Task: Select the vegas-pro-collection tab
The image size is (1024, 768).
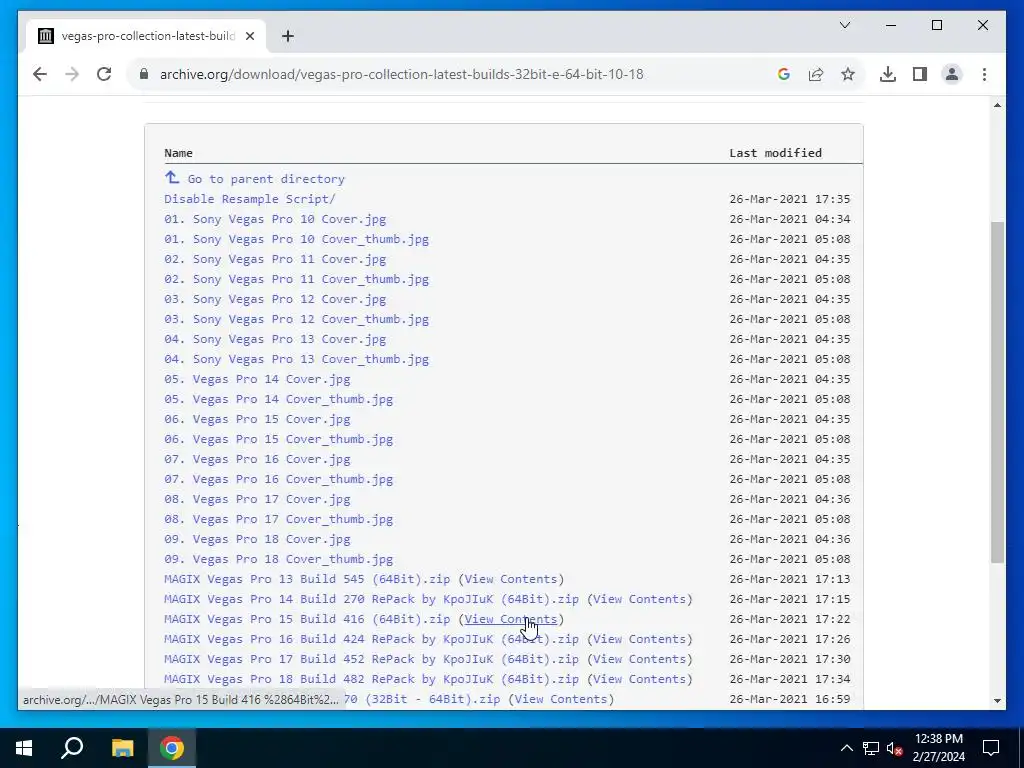Action: click(x=146, y=36)
